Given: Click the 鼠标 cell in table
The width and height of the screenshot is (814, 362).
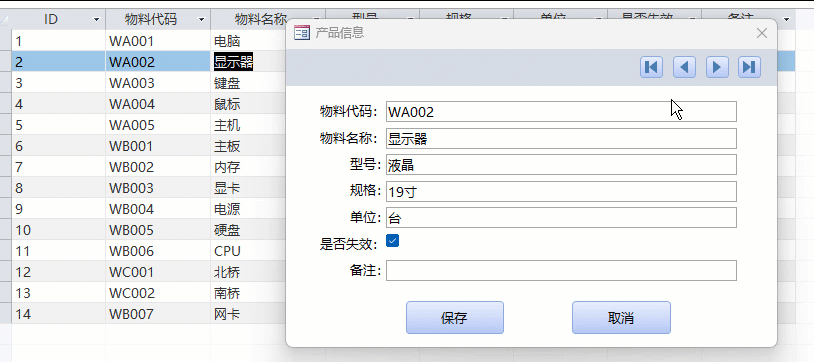Looking at the screenshot, I should [248, 104].
